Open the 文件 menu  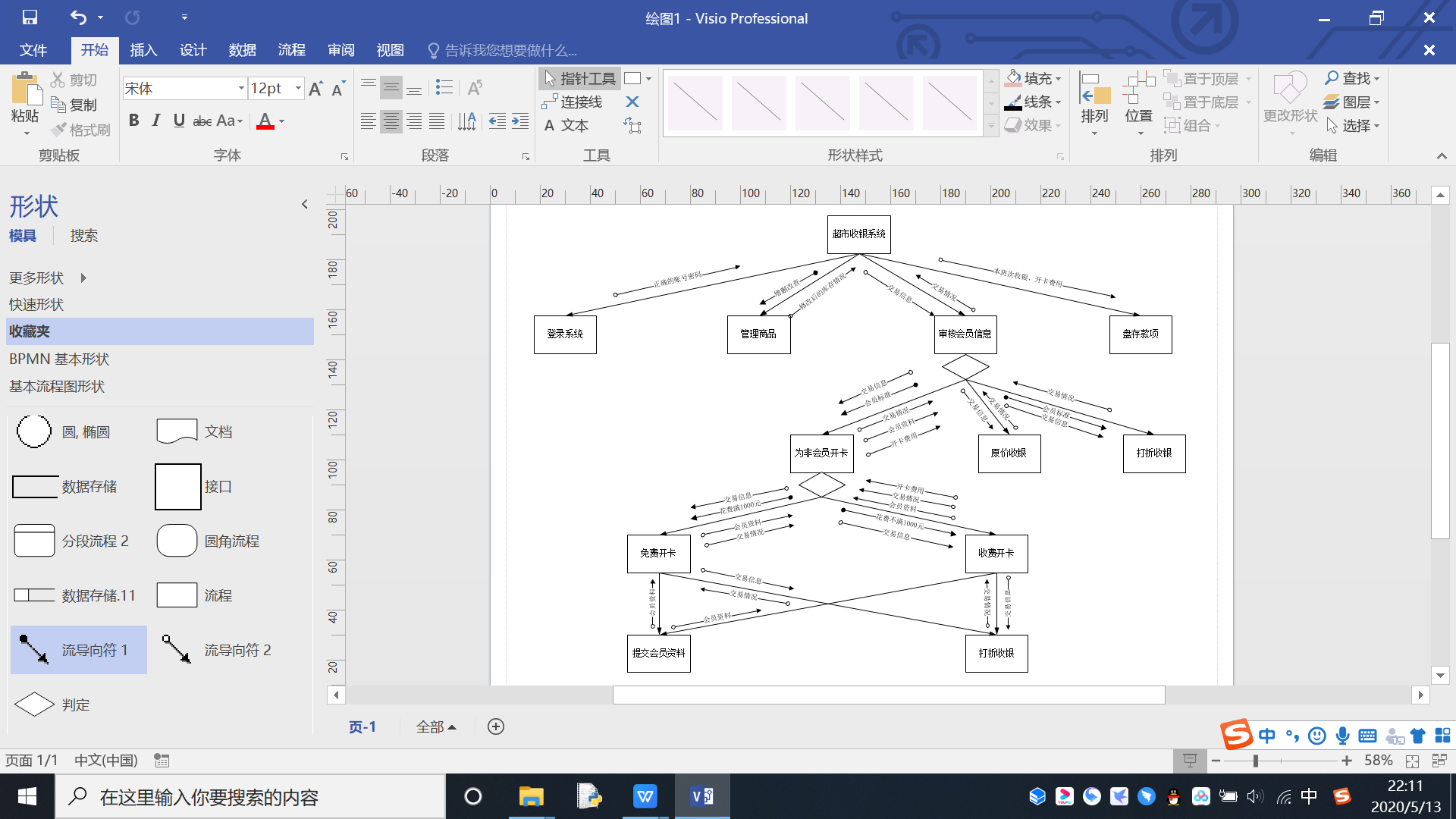(33, 50)
